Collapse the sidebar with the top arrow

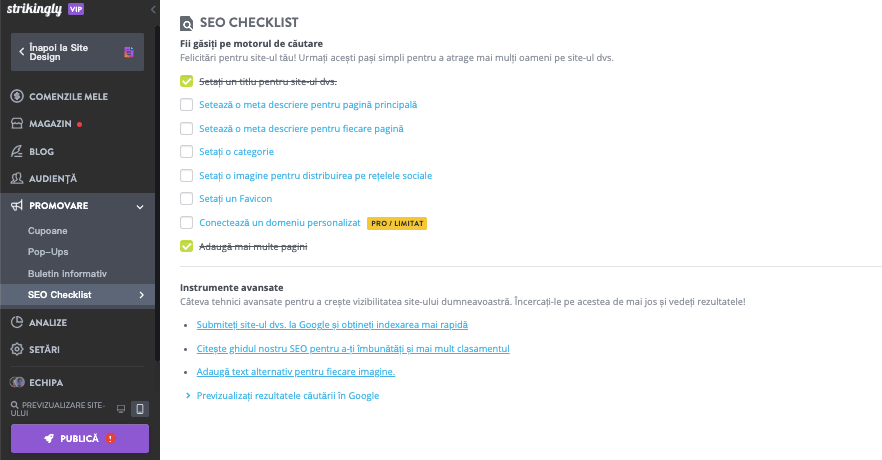152,9
